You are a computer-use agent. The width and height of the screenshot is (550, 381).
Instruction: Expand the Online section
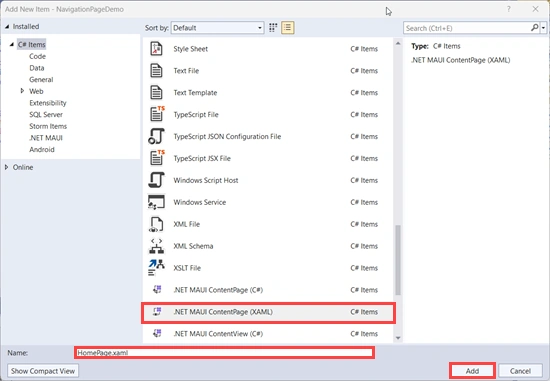6,167
